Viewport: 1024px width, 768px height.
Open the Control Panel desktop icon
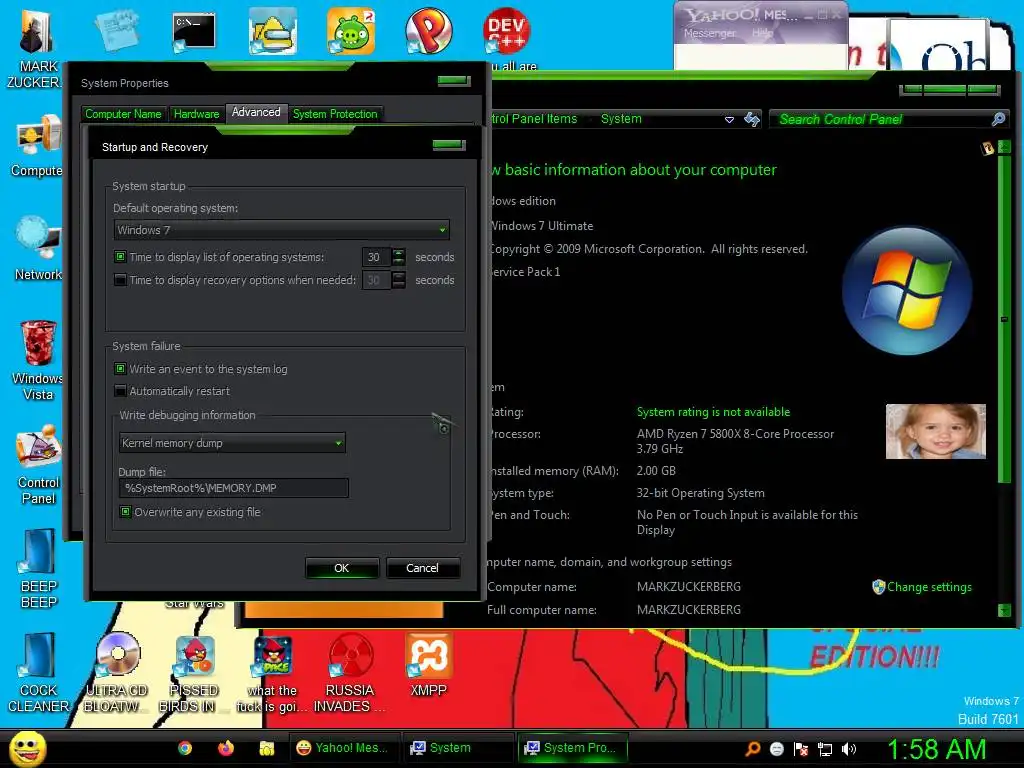pos(37,464)
